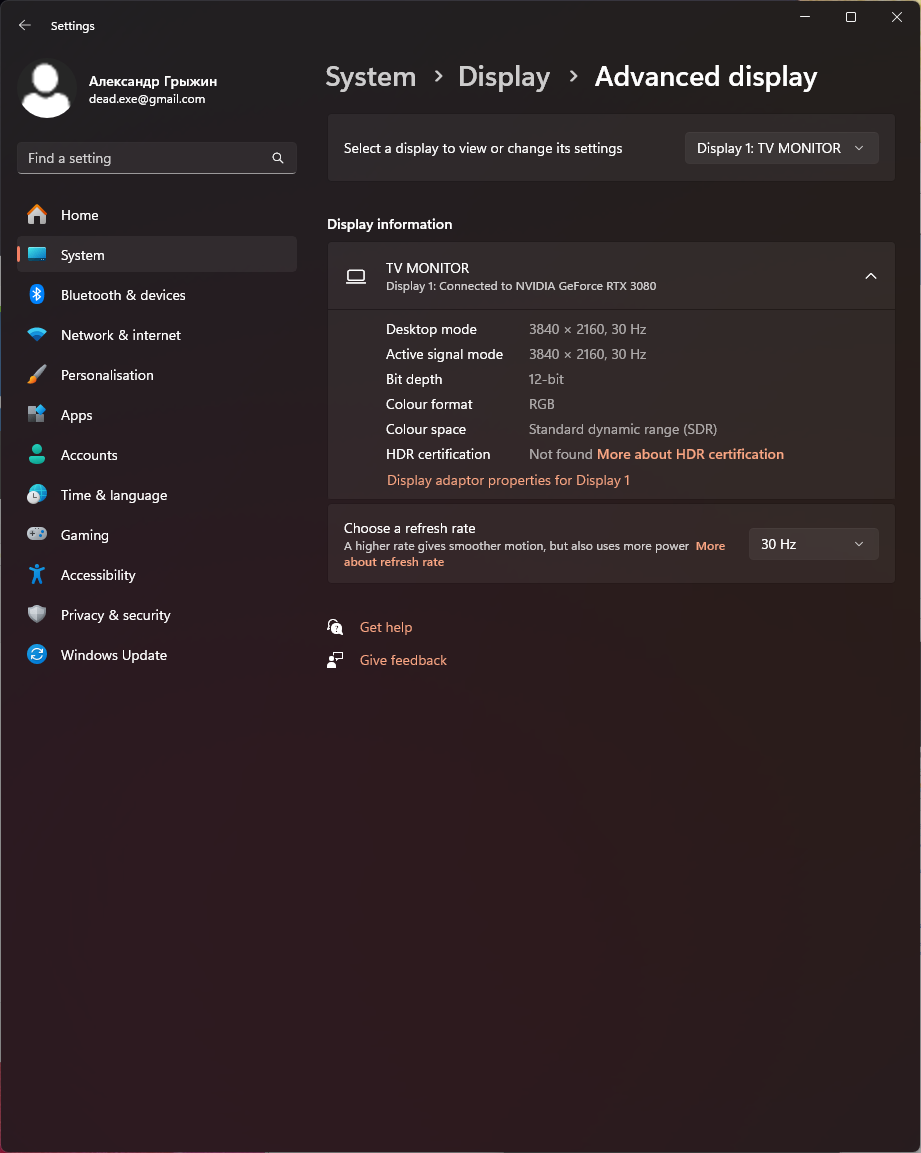Click the Network & internet wifi icon
Image resolution: width=921 pixels, height=1153 pixels.
(37, 335)
